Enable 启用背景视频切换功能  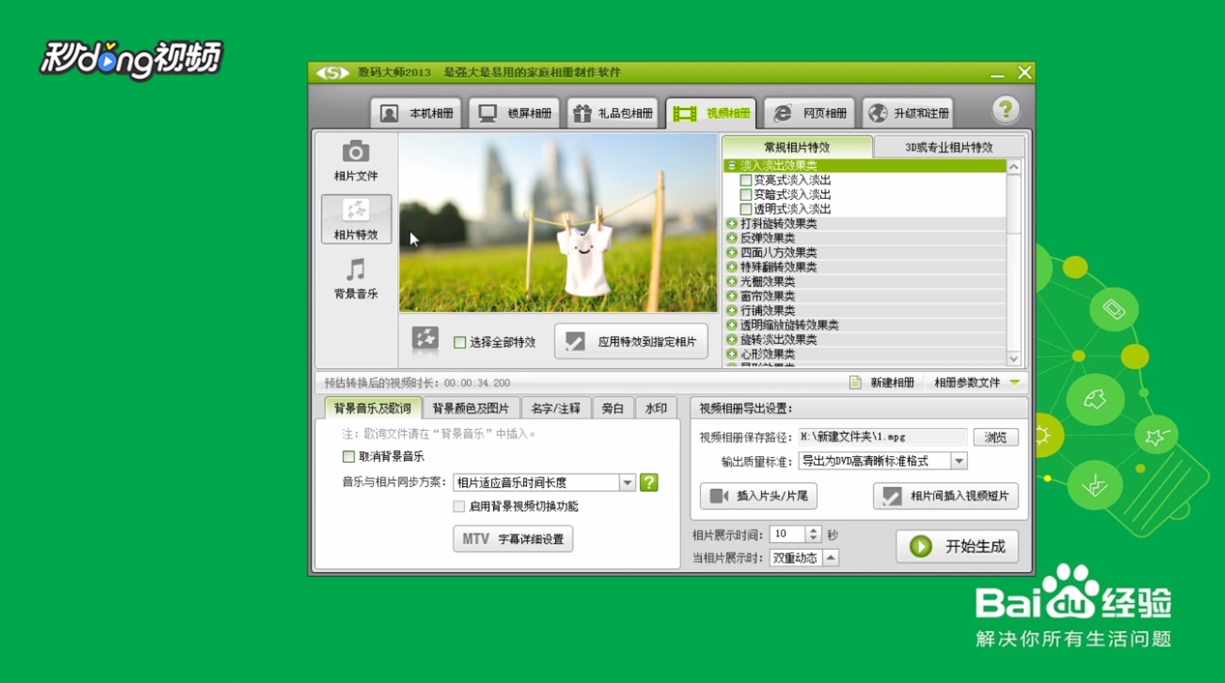point(457,507)
